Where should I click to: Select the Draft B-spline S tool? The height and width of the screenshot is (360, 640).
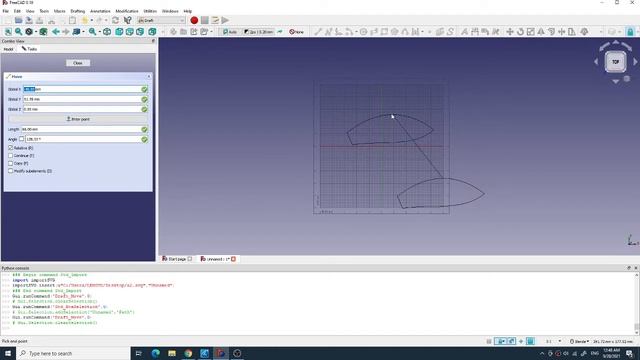coord(451,32)
